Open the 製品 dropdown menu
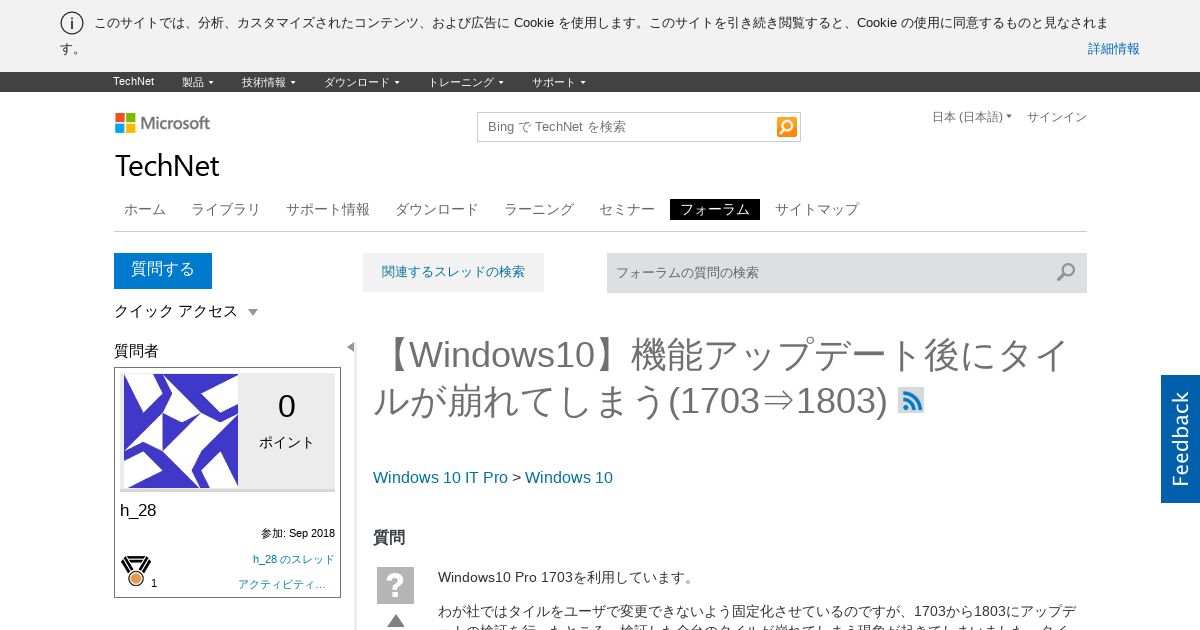This screenshot has width=1200, height=630. tap(198, 82)
